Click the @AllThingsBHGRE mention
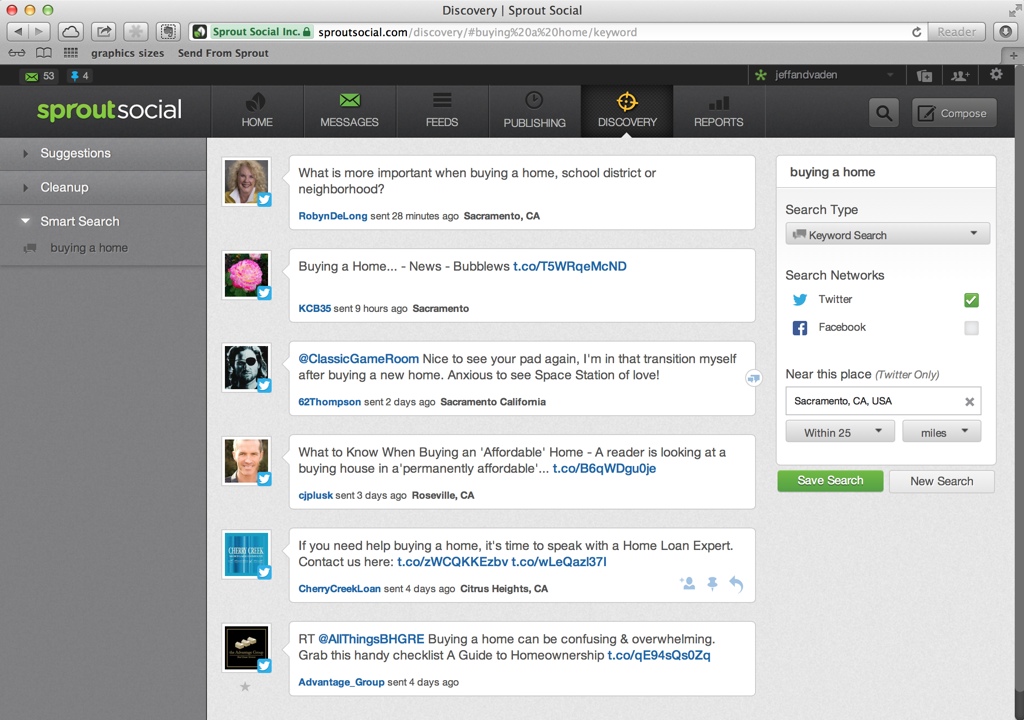Viewport: 1024px width, 720px height. (371, 639)
